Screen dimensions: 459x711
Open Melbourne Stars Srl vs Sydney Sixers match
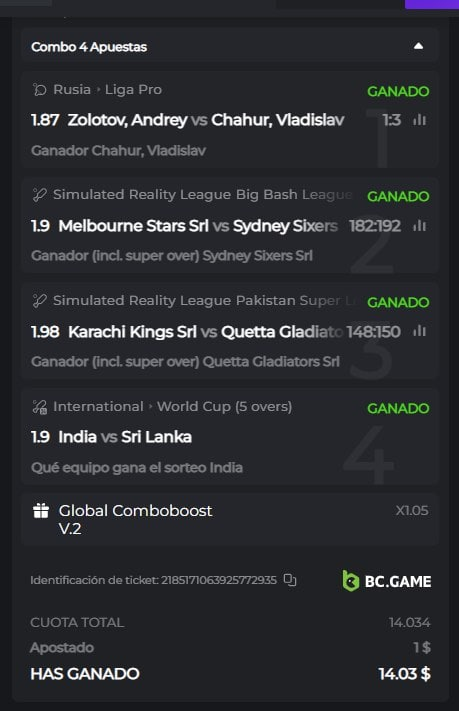coord(198,225)
